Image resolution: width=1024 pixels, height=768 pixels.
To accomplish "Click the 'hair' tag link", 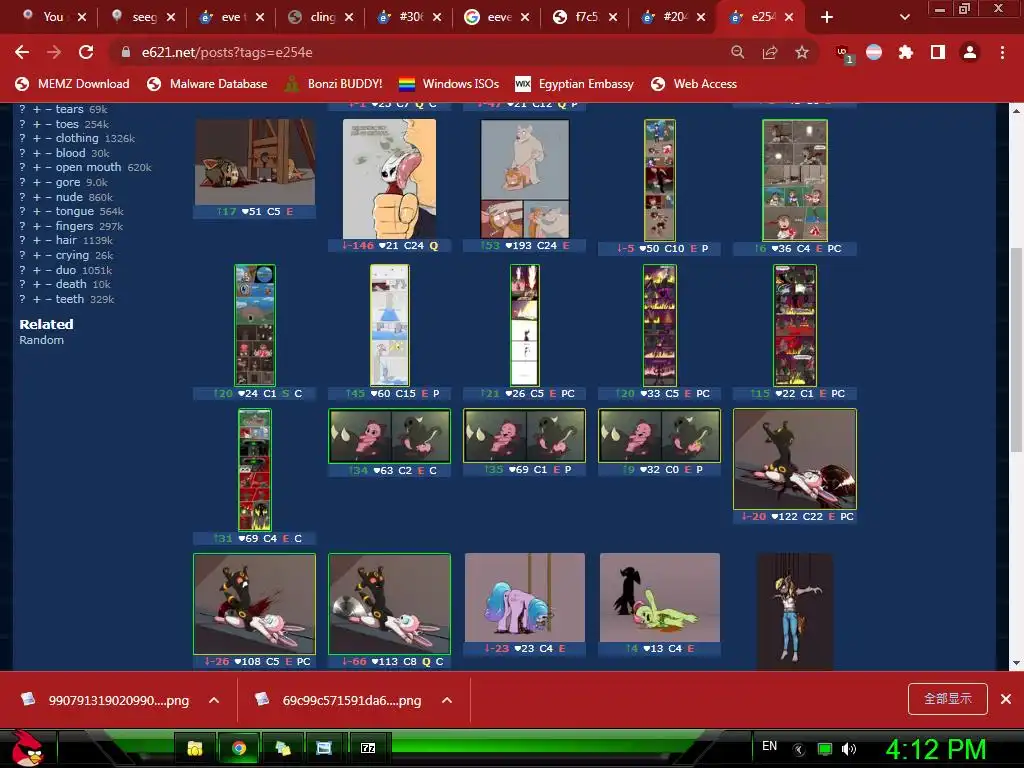I will click(x=66, y=240).
